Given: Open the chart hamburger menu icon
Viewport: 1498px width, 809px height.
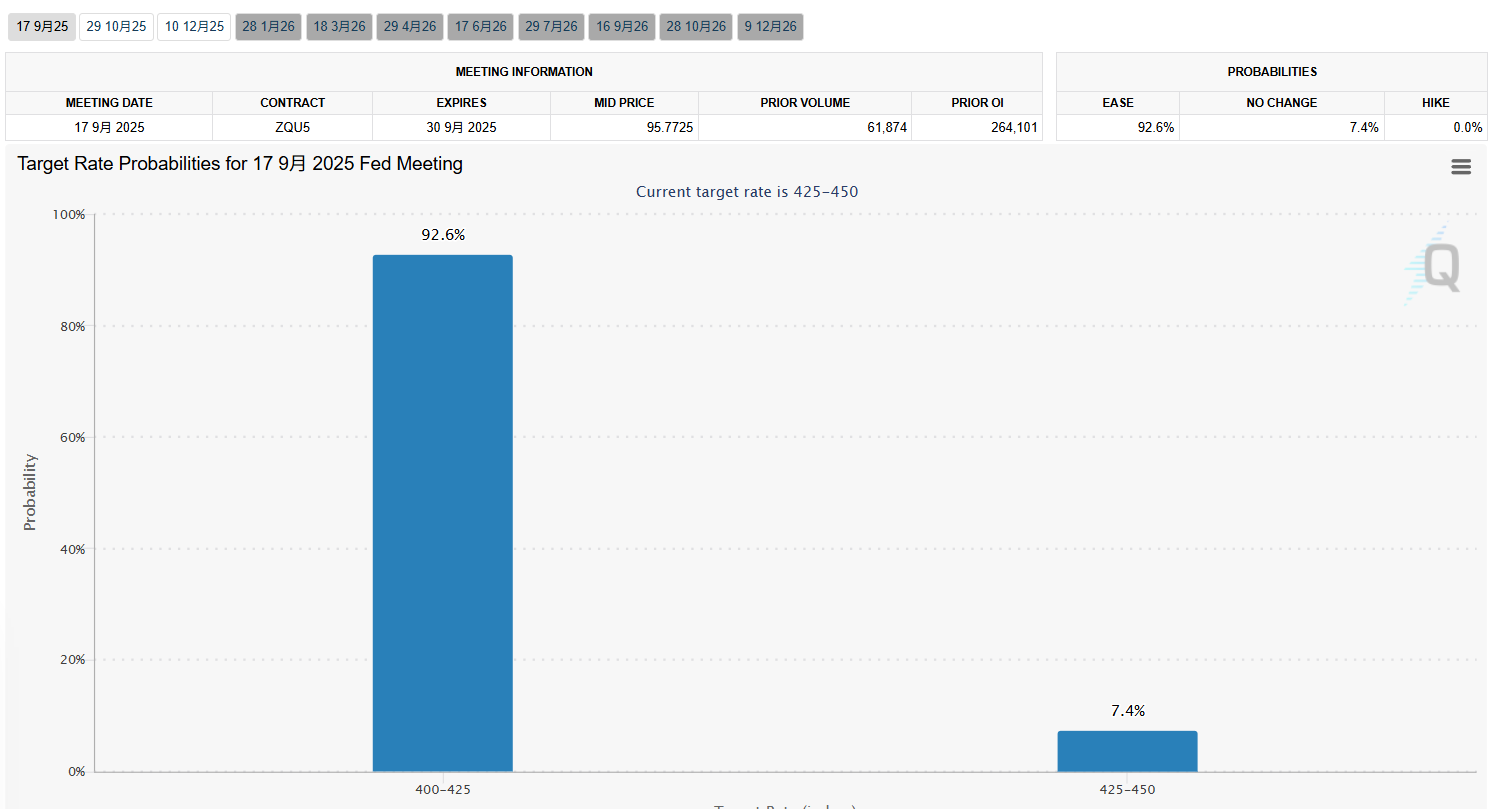Looking at the screenshot, I should [1461, 167].
